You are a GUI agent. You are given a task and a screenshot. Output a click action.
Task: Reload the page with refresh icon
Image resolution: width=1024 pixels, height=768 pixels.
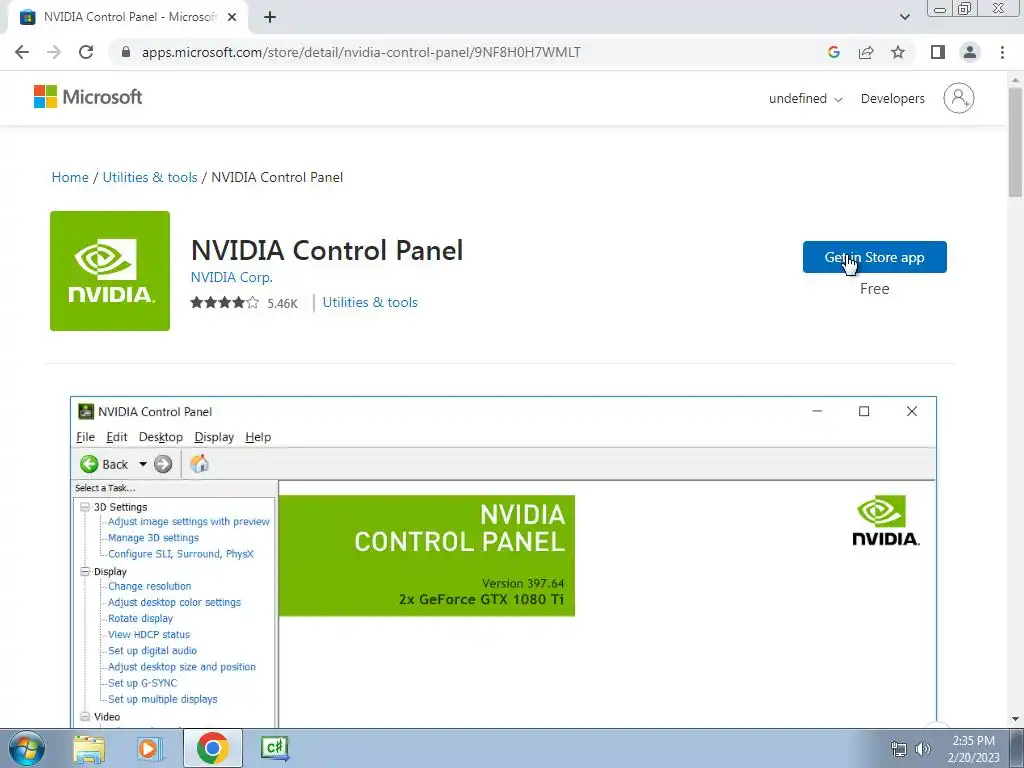(86, 52)
